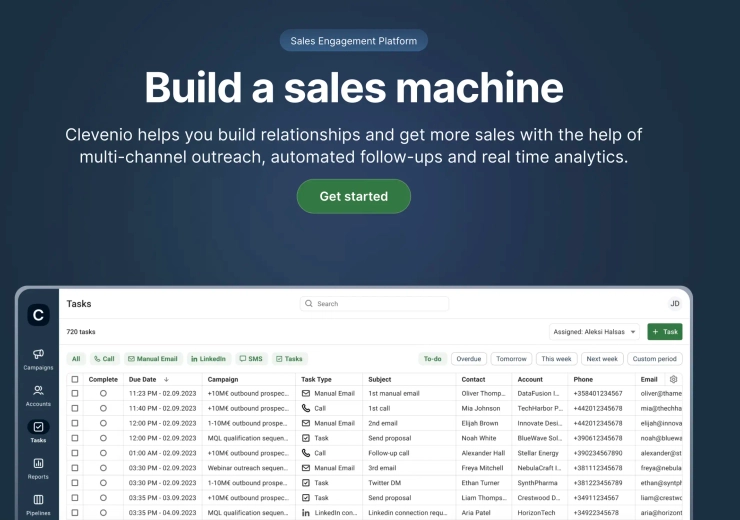Viewport: 740px width, 520px height.
Task: Click contact name Oliver Thomp...
Action: 483,393
